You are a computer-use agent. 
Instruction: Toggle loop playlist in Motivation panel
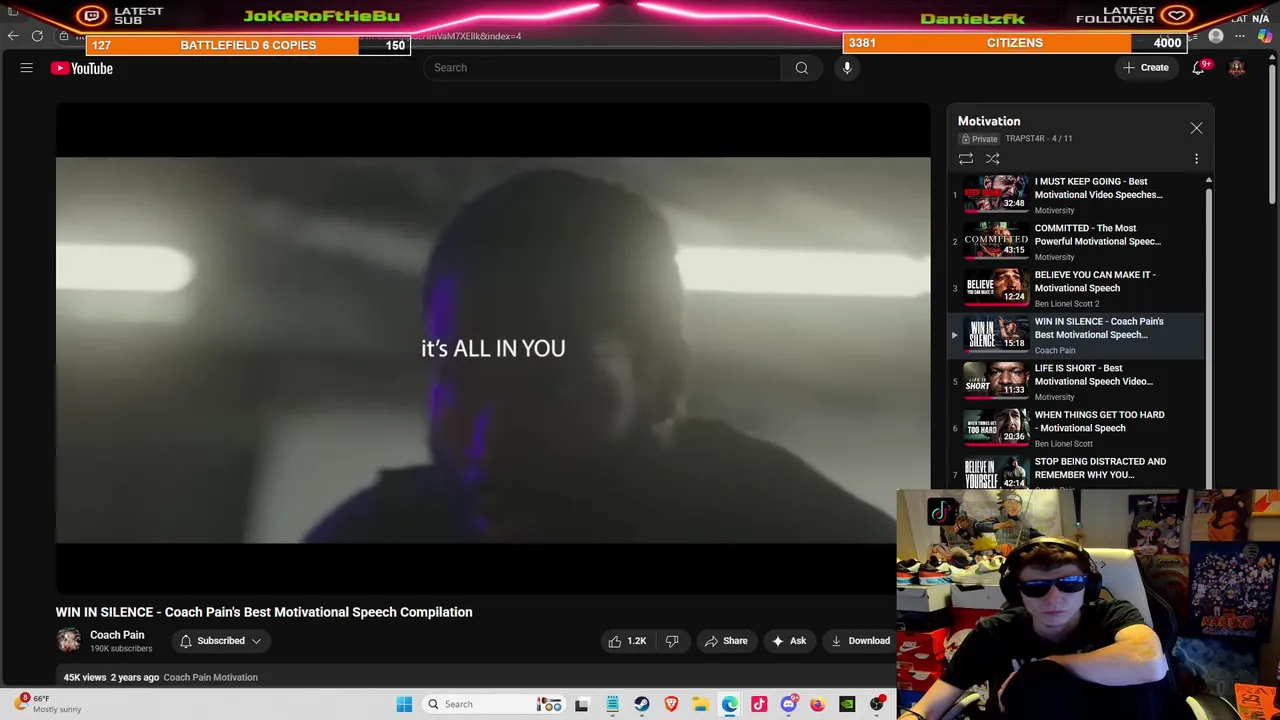pos(966,159)
